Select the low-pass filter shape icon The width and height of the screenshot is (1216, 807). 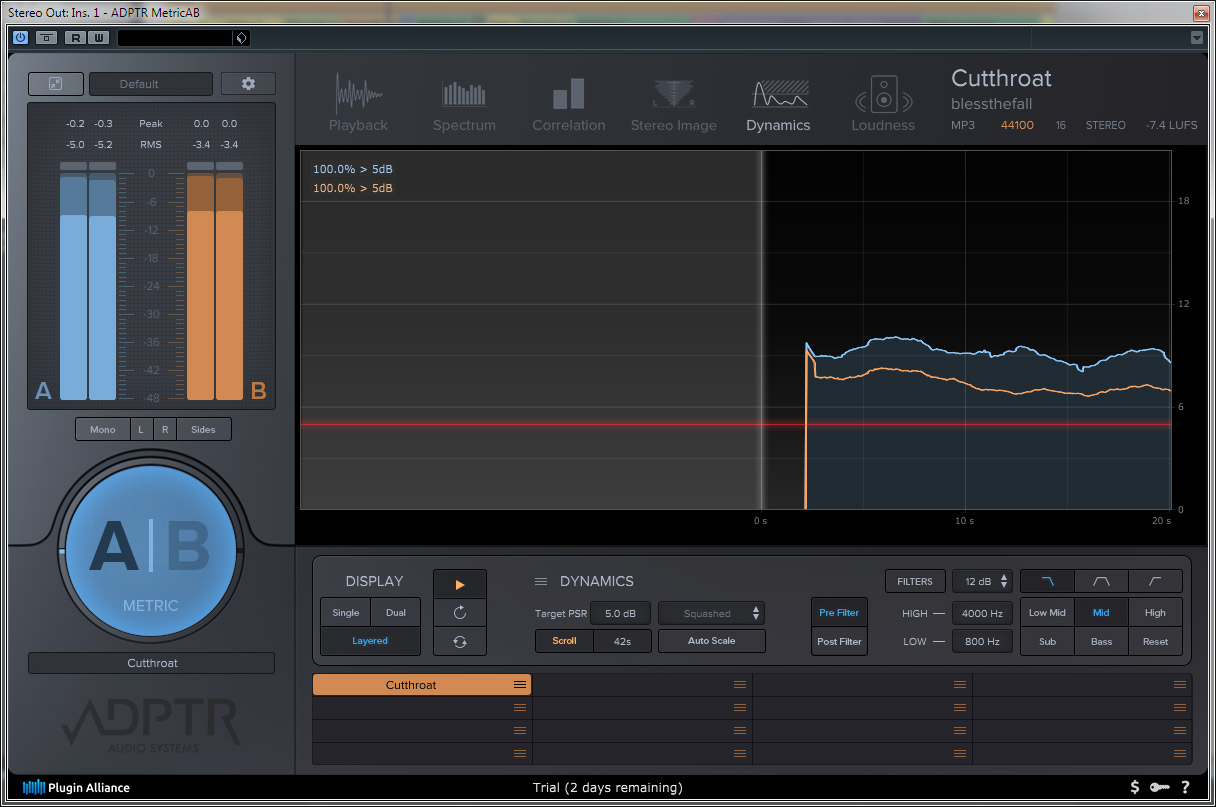1047,581
